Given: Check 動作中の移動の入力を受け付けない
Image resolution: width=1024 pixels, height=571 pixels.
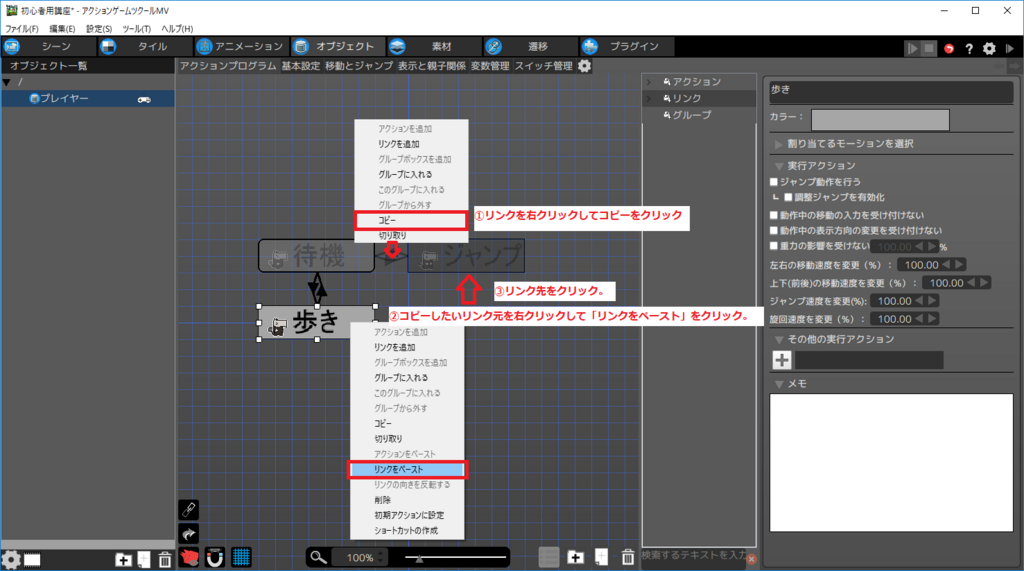Looking at the screenshot, I should coord(774,215).
